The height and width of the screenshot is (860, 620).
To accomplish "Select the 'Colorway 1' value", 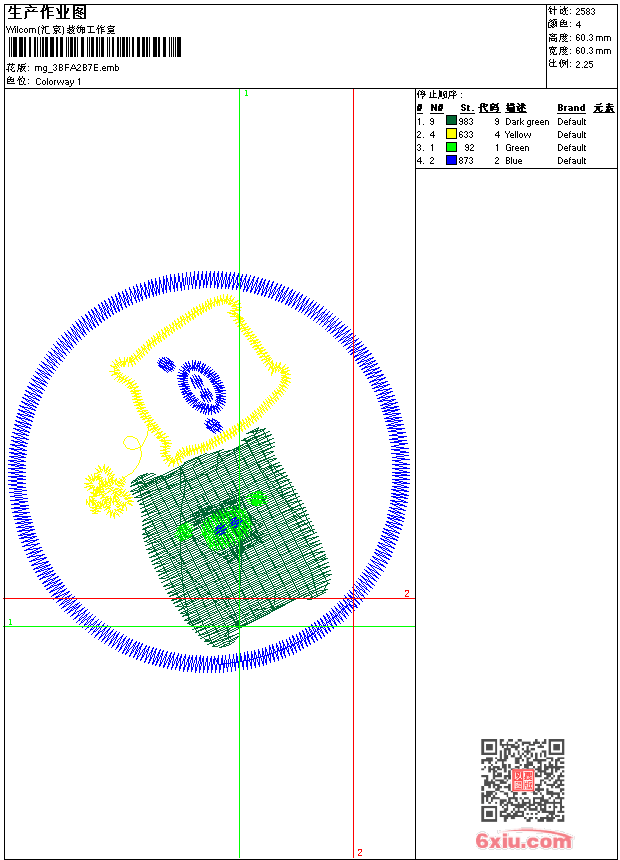I will [58, 82].
